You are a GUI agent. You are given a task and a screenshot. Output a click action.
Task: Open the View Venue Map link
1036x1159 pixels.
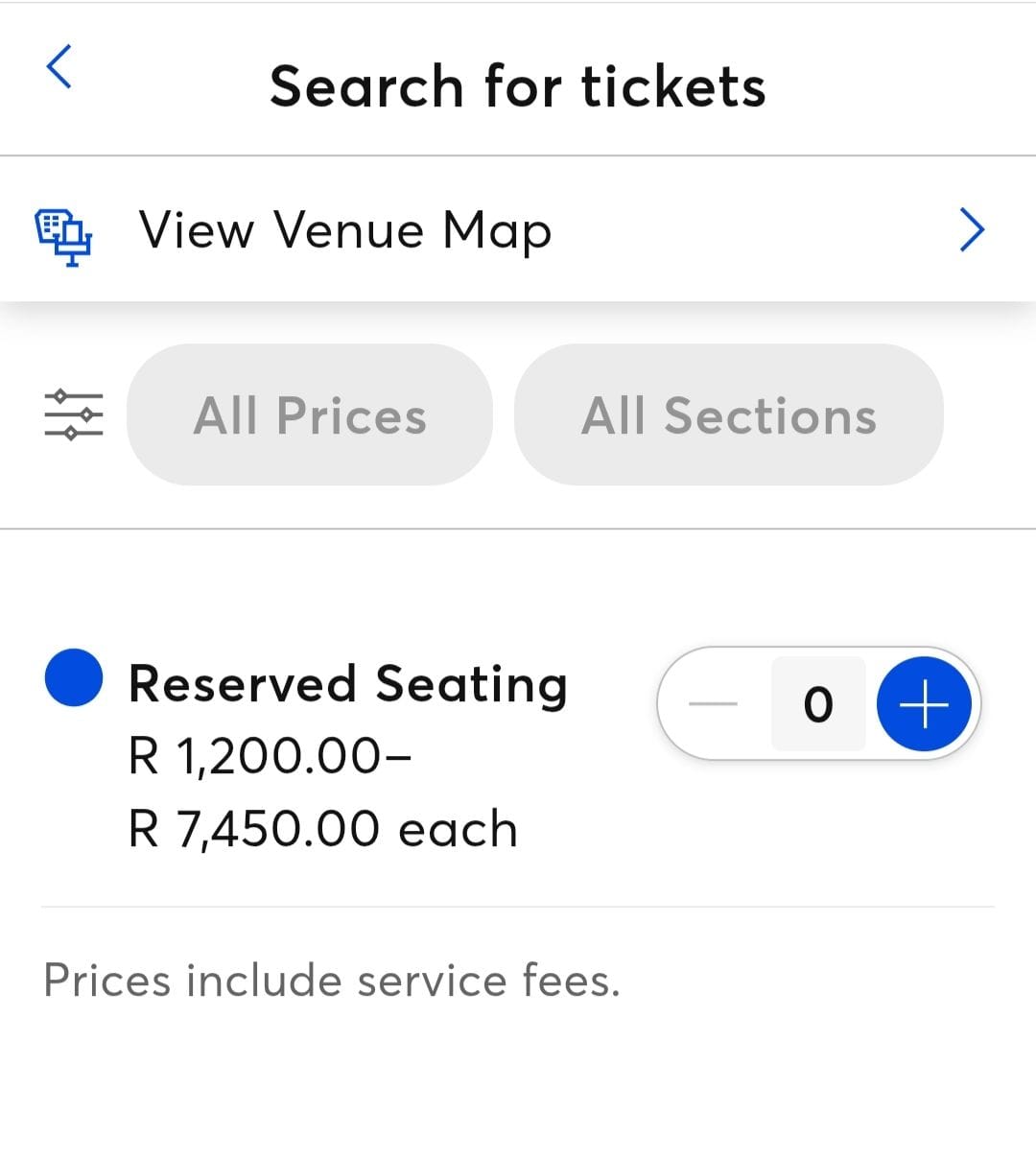click(345, 230)
